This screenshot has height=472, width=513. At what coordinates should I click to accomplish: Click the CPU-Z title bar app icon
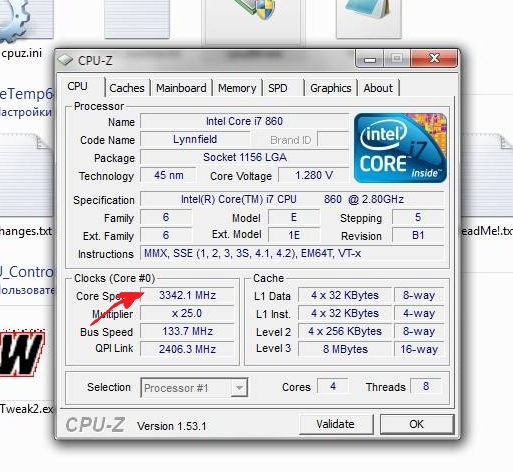click(x=65, y=60)
